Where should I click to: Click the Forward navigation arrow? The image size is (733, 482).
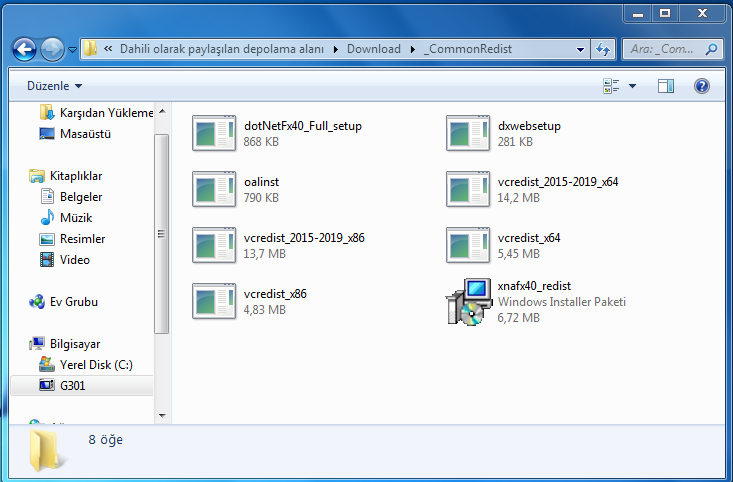pyautogui.click(x=52, y=49)
